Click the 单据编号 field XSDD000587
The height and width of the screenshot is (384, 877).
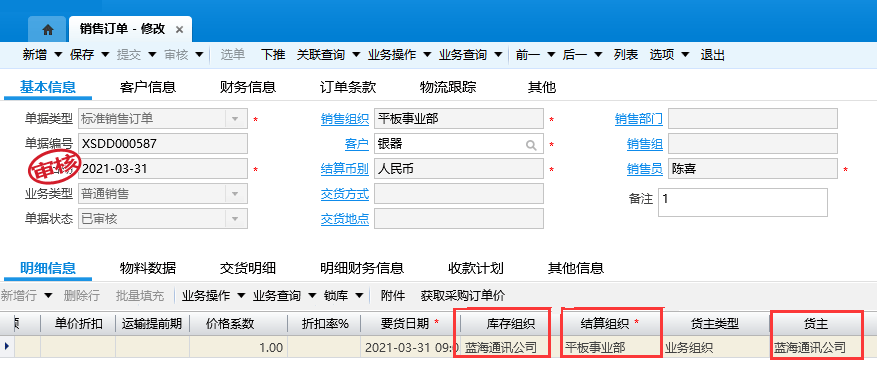point(162,144)
